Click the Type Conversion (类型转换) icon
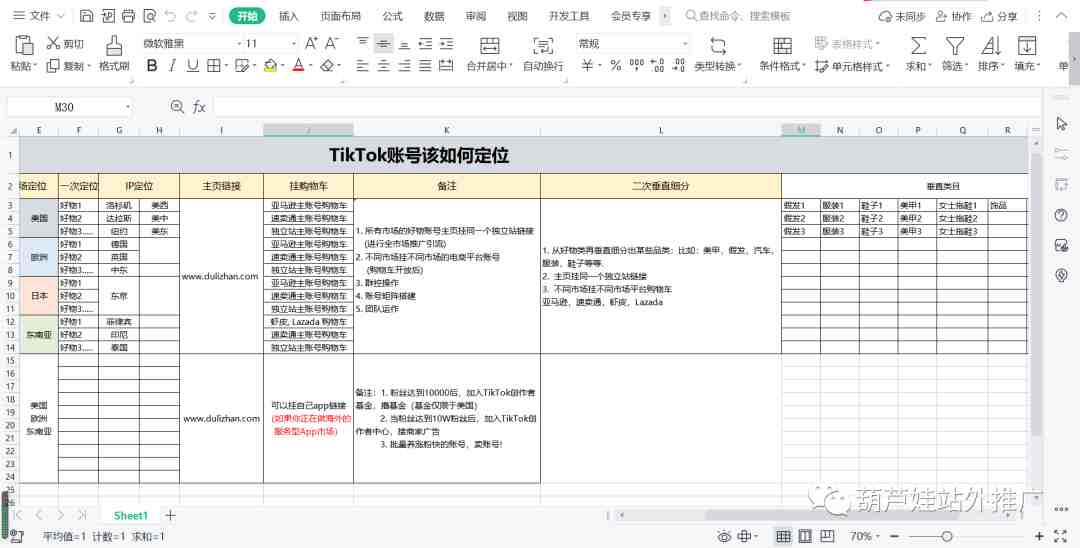This screenshot has width=1080, height=548. [x=718, y=46]
